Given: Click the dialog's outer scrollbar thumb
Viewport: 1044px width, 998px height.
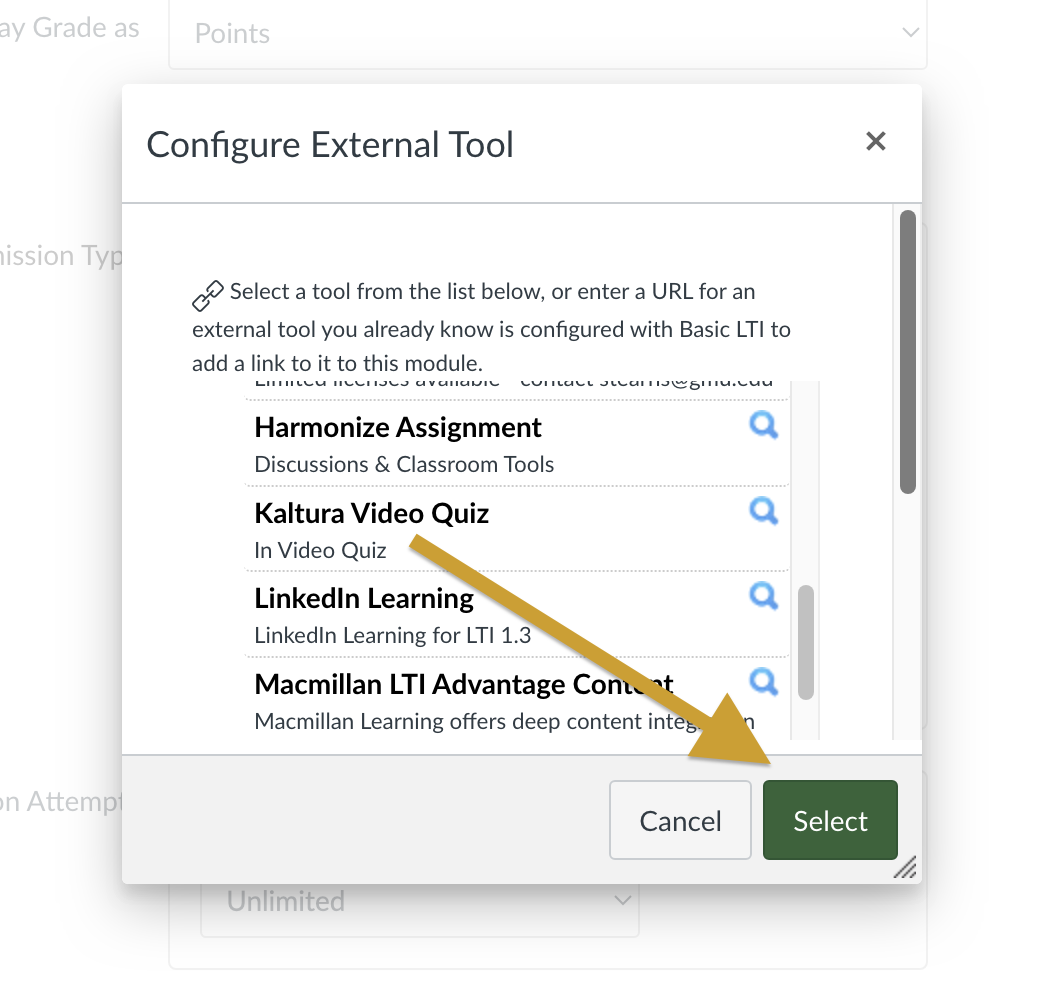Looking at the screenshot, I should click(x=908, y=350).
